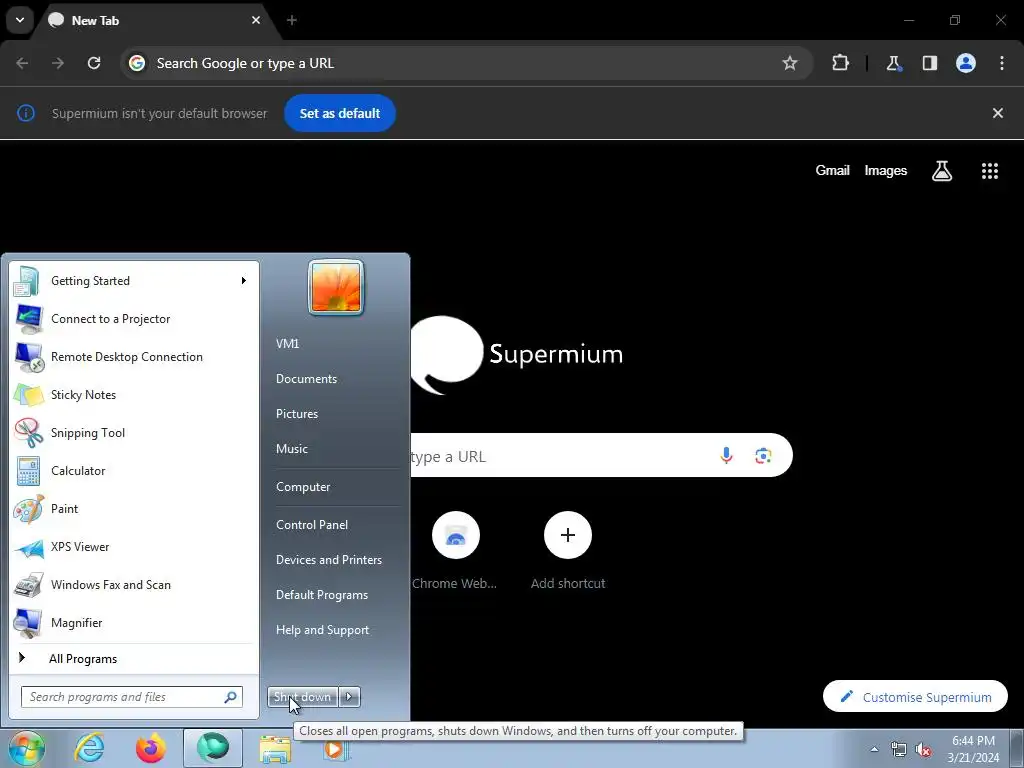Click the Windows Start orb

[26, 748]
